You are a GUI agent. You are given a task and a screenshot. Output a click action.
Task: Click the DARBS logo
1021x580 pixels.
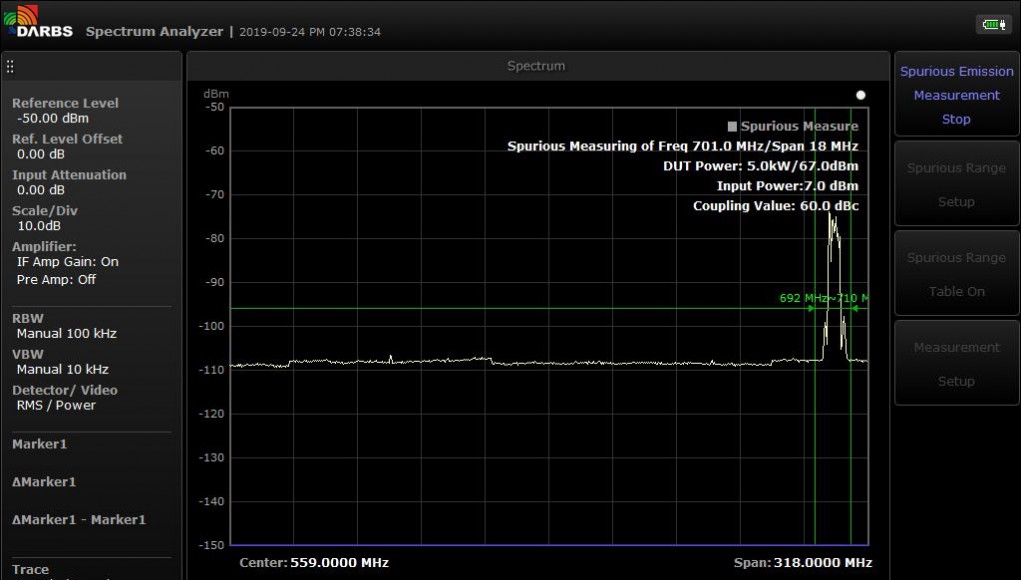pos(38,21)
